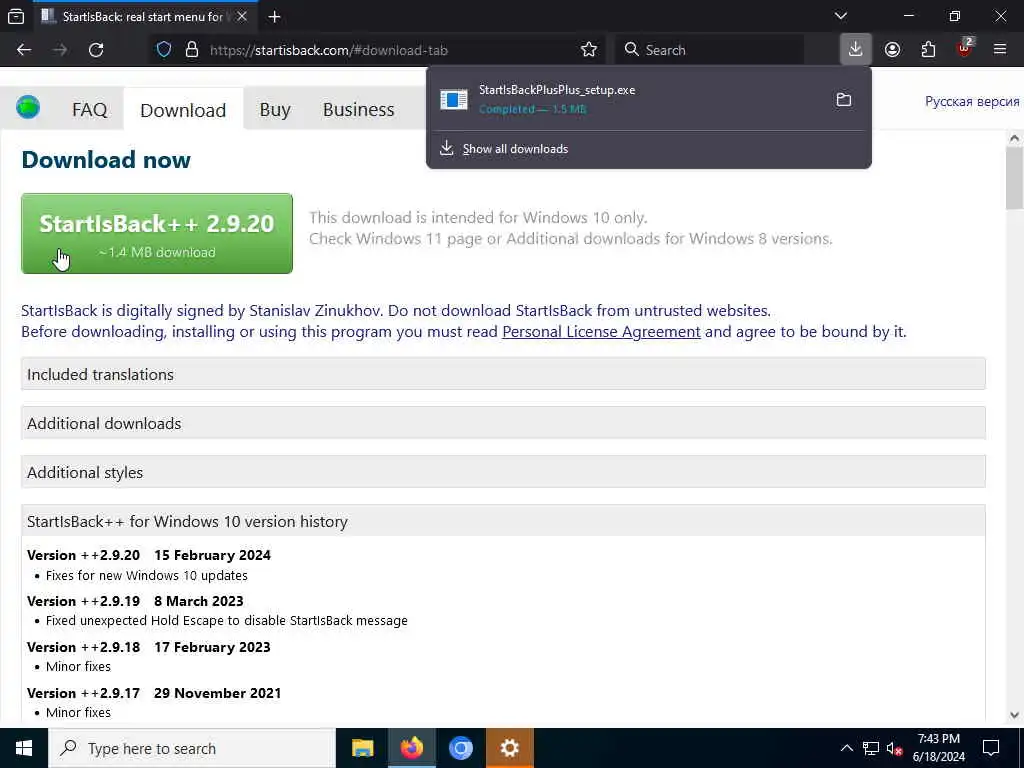The image size is (1024, 768).
Task: Click 'Fixes for new Windows 10 updates' text
Action: (147, 575)
